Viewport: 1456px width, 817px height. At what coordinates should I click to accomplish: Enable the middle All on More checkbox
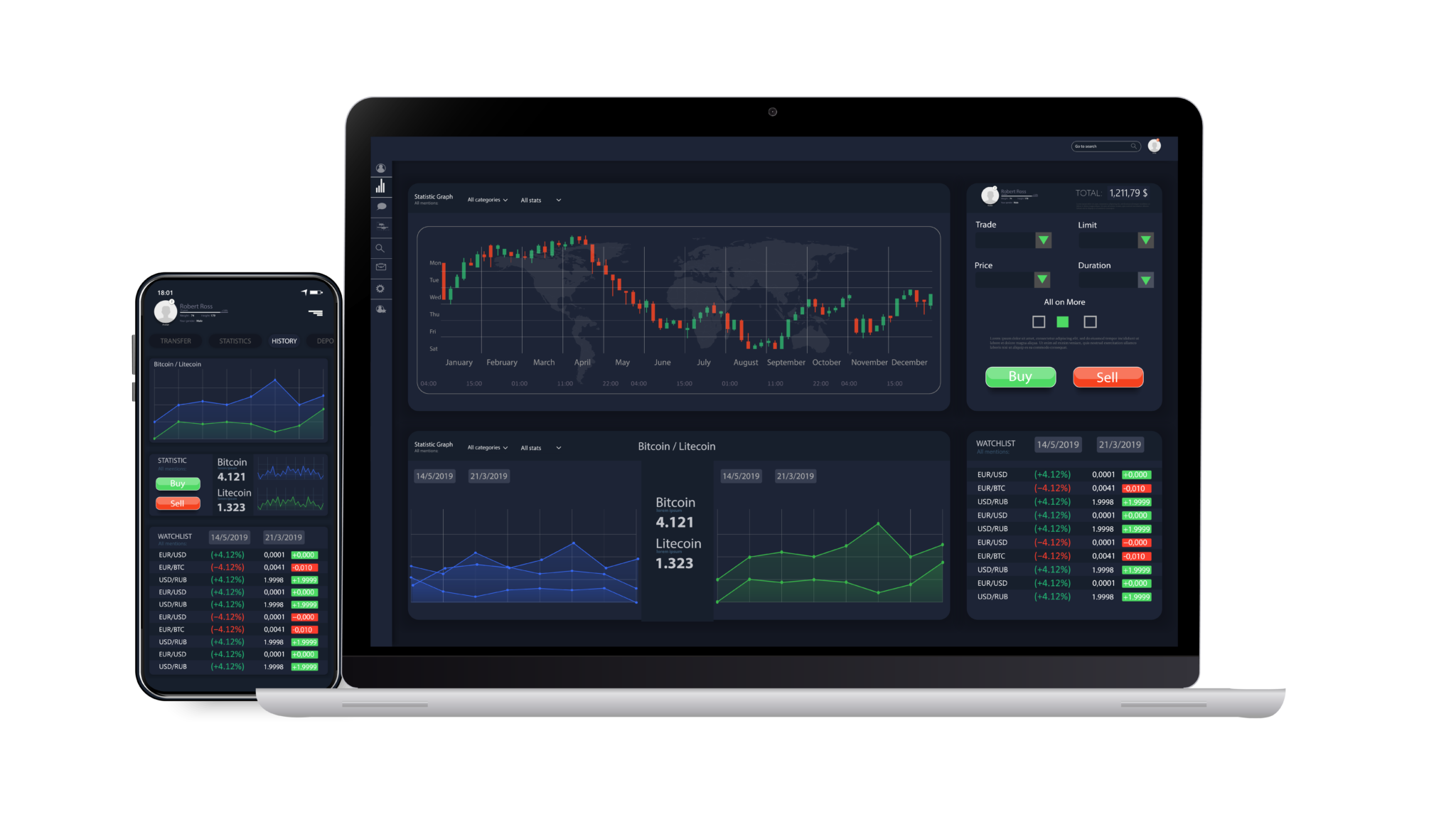[x=1062, y=321]
